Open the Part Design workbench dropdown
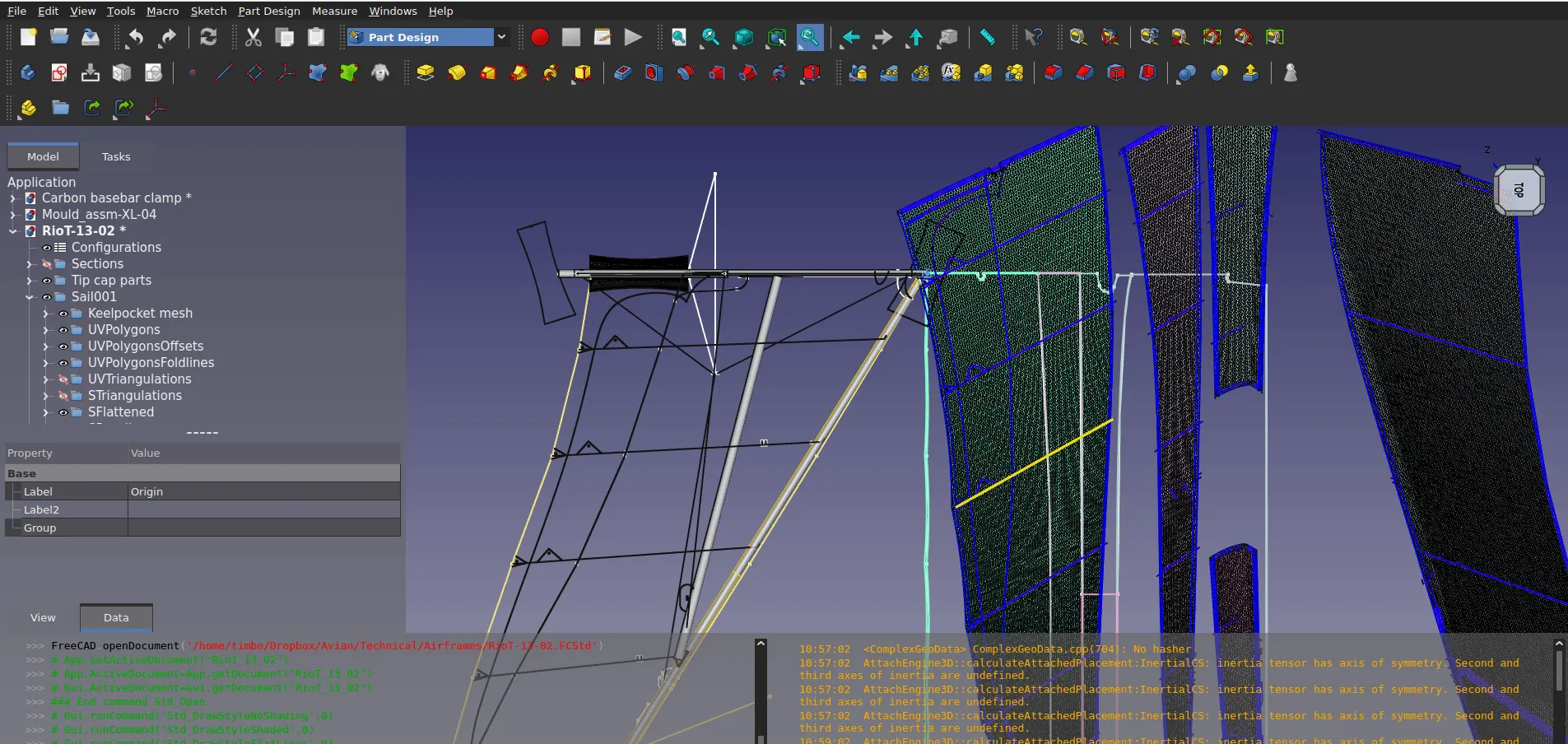 coord(500,37)
